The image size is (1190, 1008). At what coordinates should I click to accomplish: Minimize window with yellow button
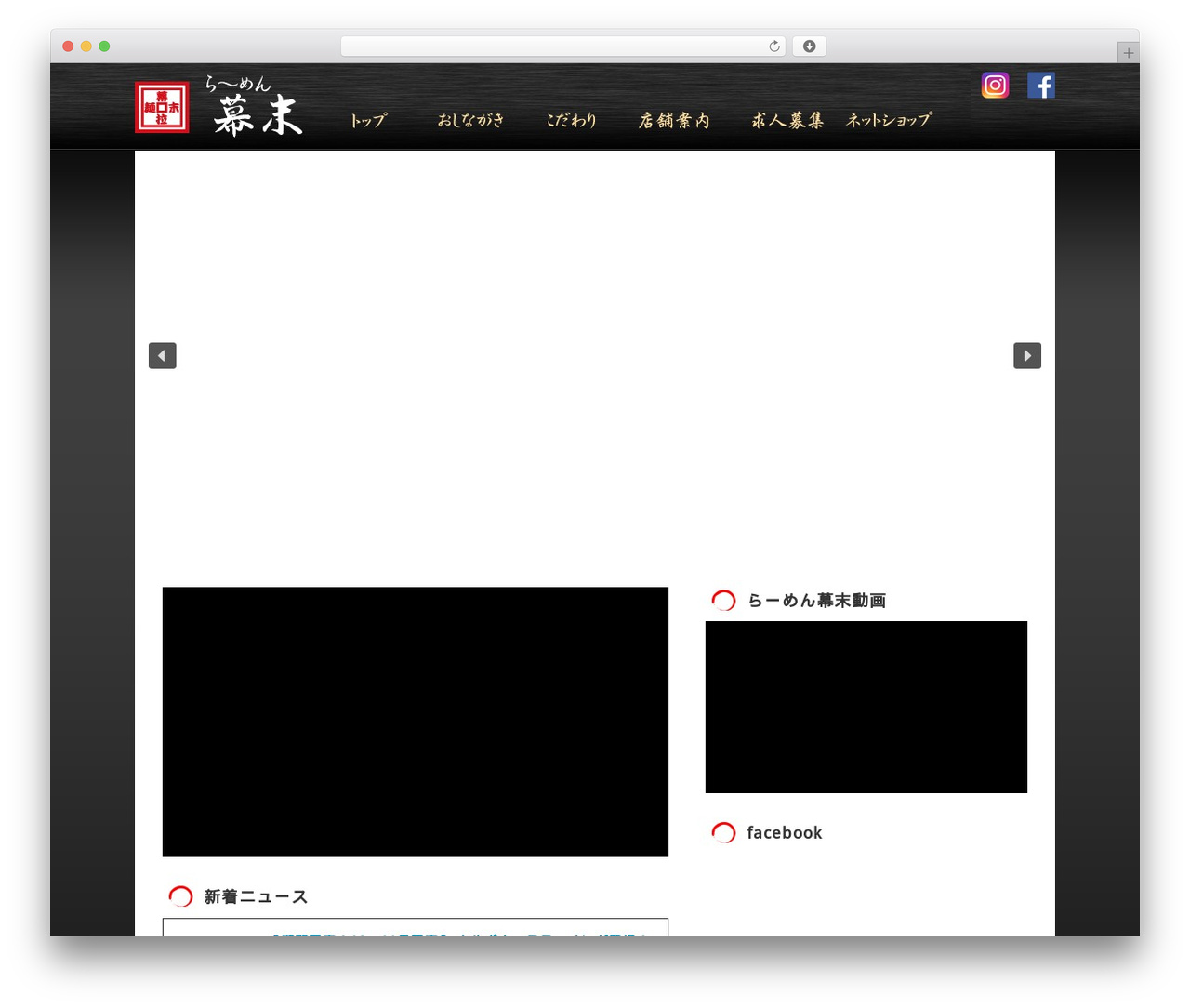tap(86, 46)
